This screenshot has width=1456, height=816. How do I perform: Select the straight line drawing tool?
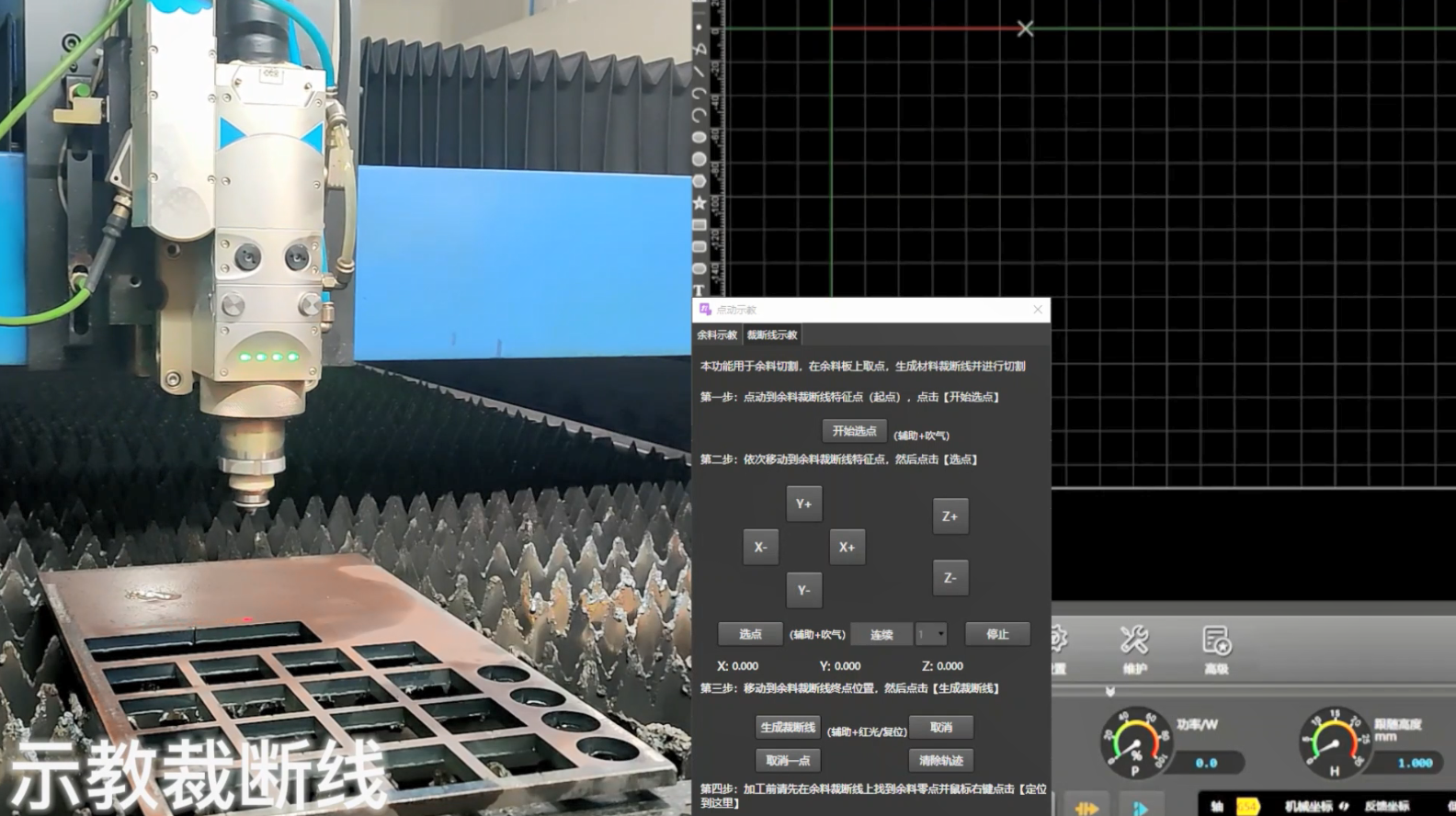700,71
